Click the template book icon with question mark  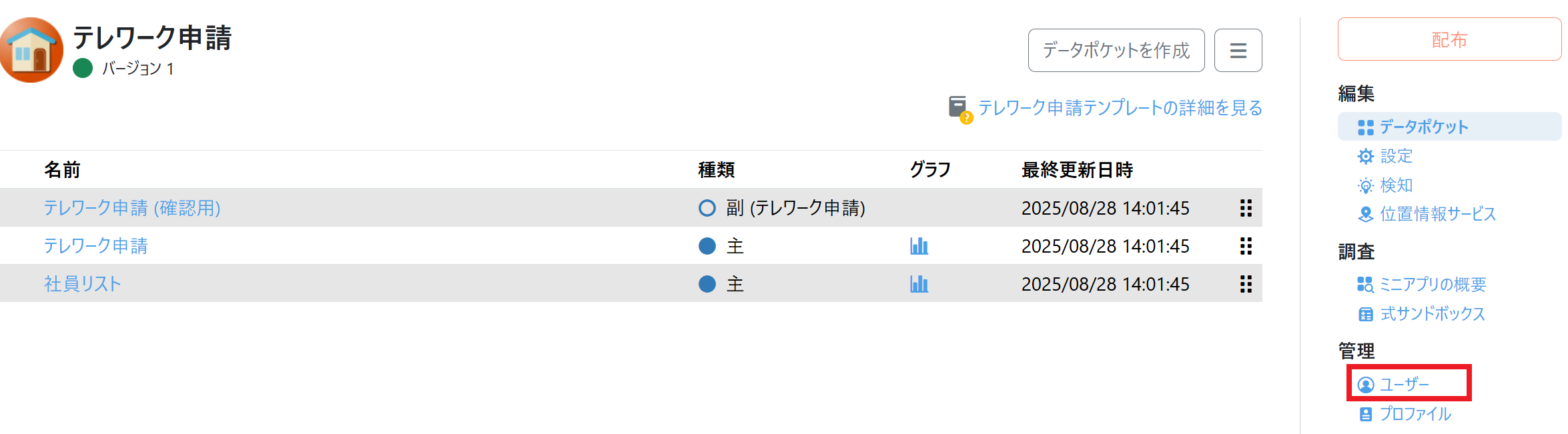coord(959,108)
